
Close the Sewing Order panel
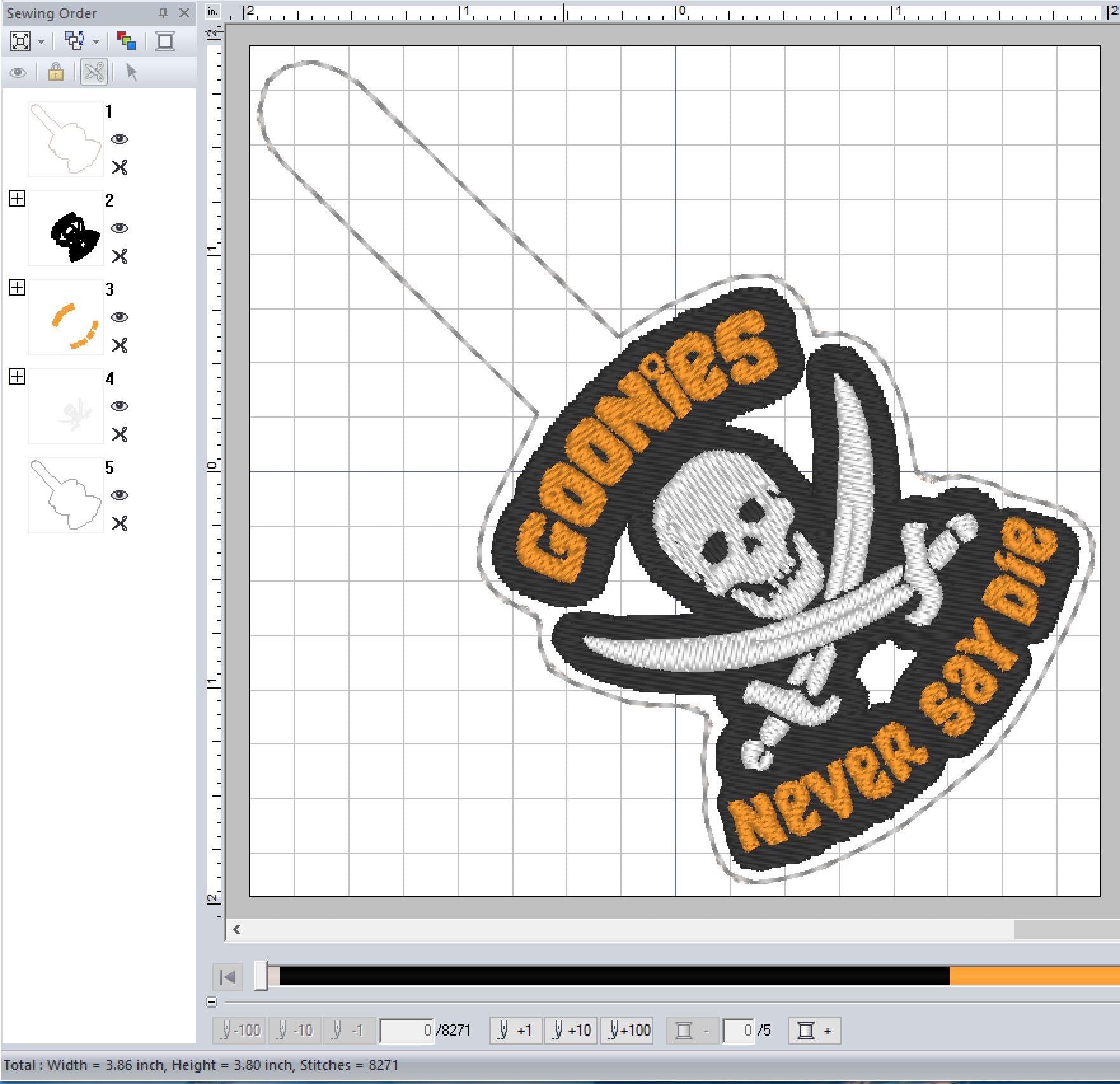184,13
